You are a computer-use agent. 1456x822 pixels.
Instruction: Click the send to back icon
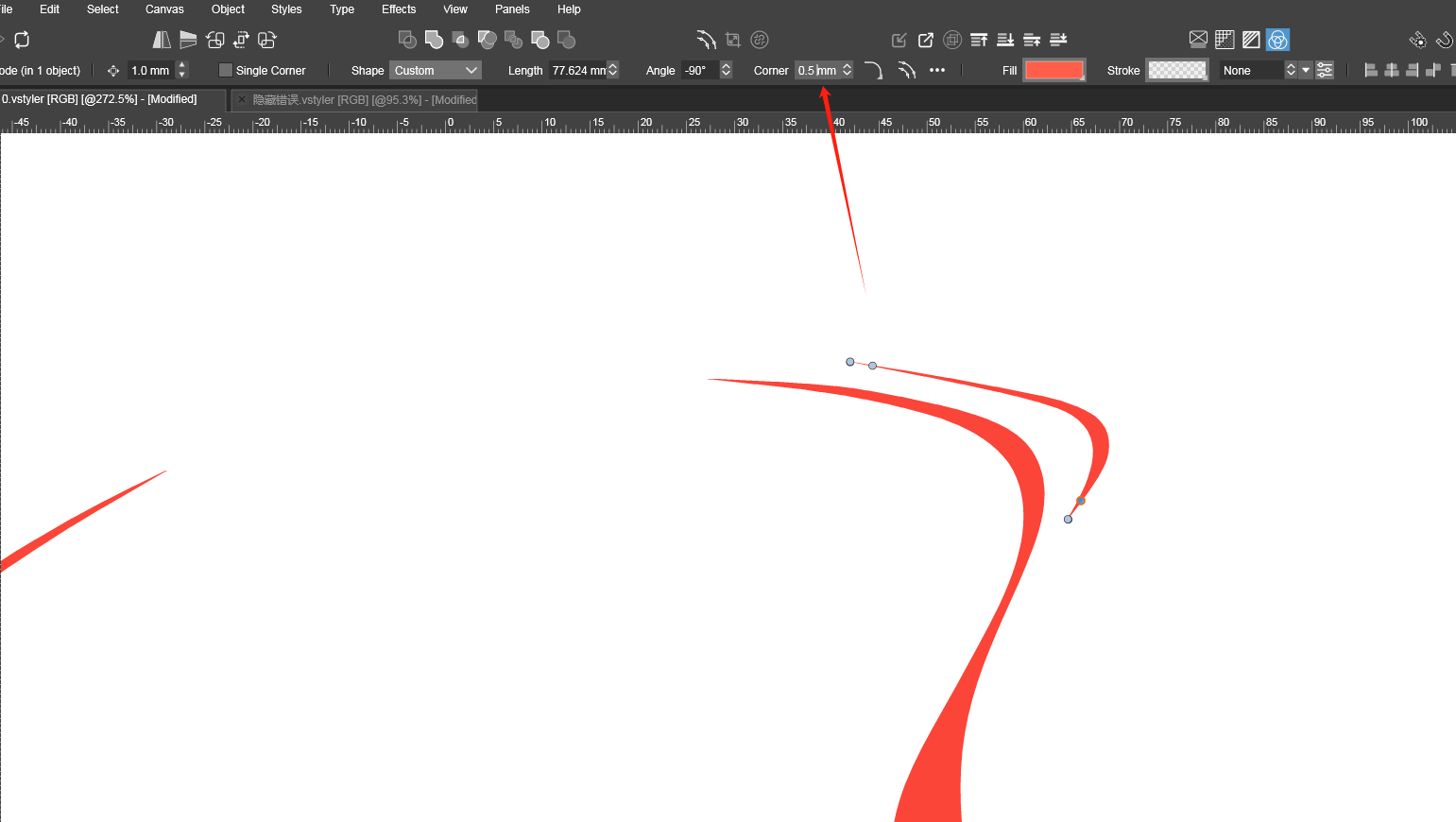(x=1005, y=40)
